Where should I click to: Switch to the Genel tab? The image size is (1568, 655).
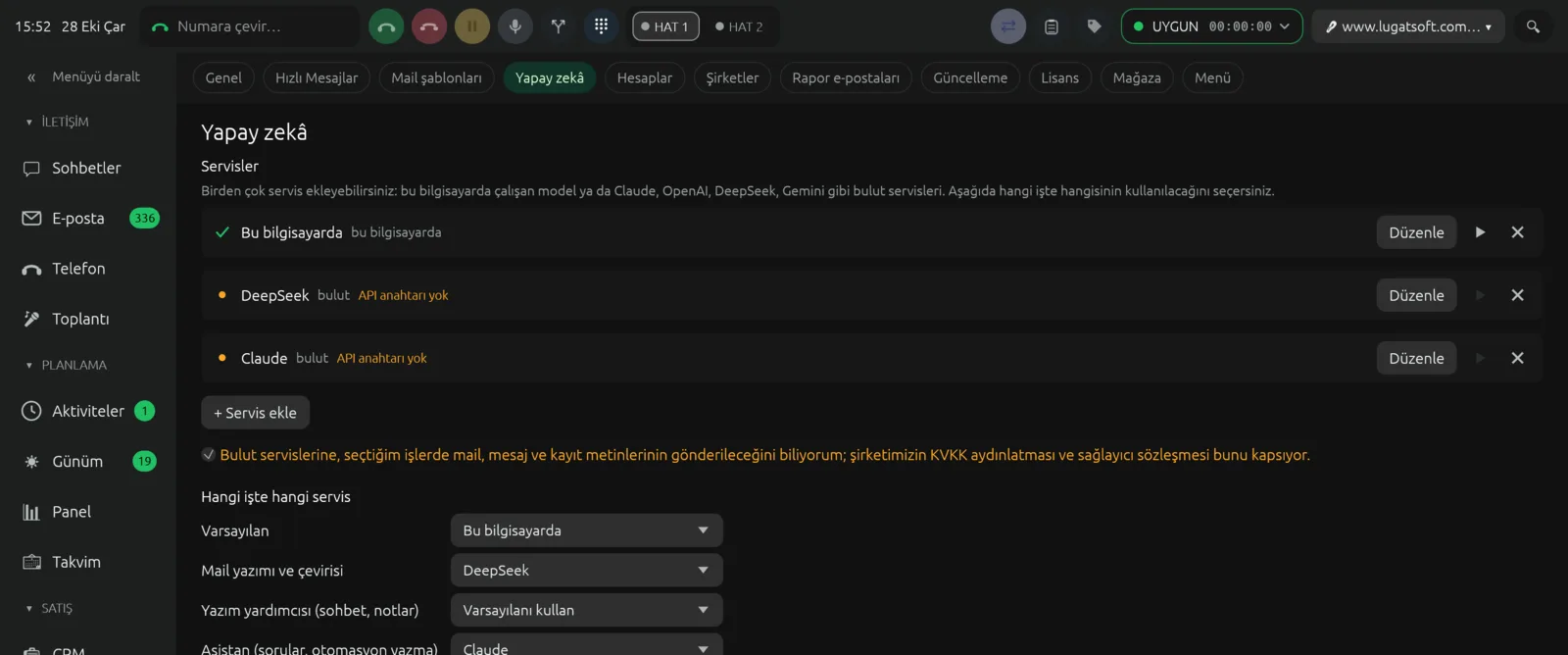(223, 77)
